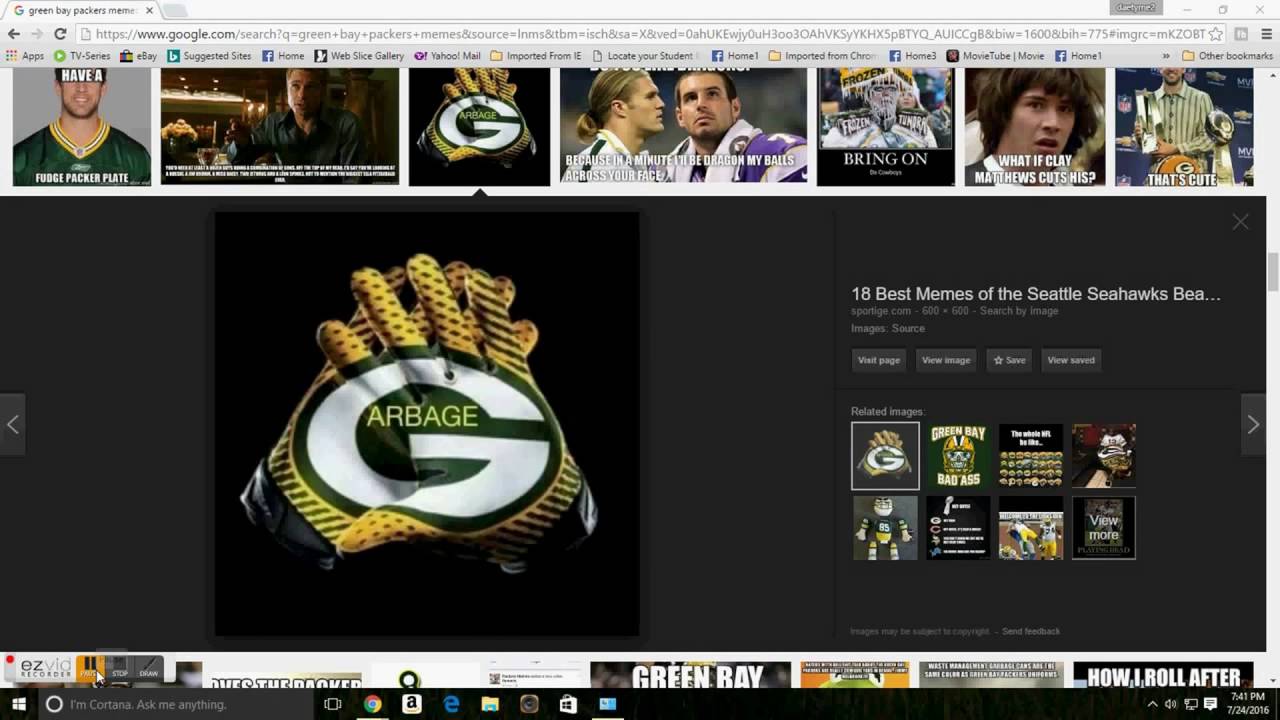Open the Windows Start menu
The image size is (1280, 720).
[x=18, y=704]
